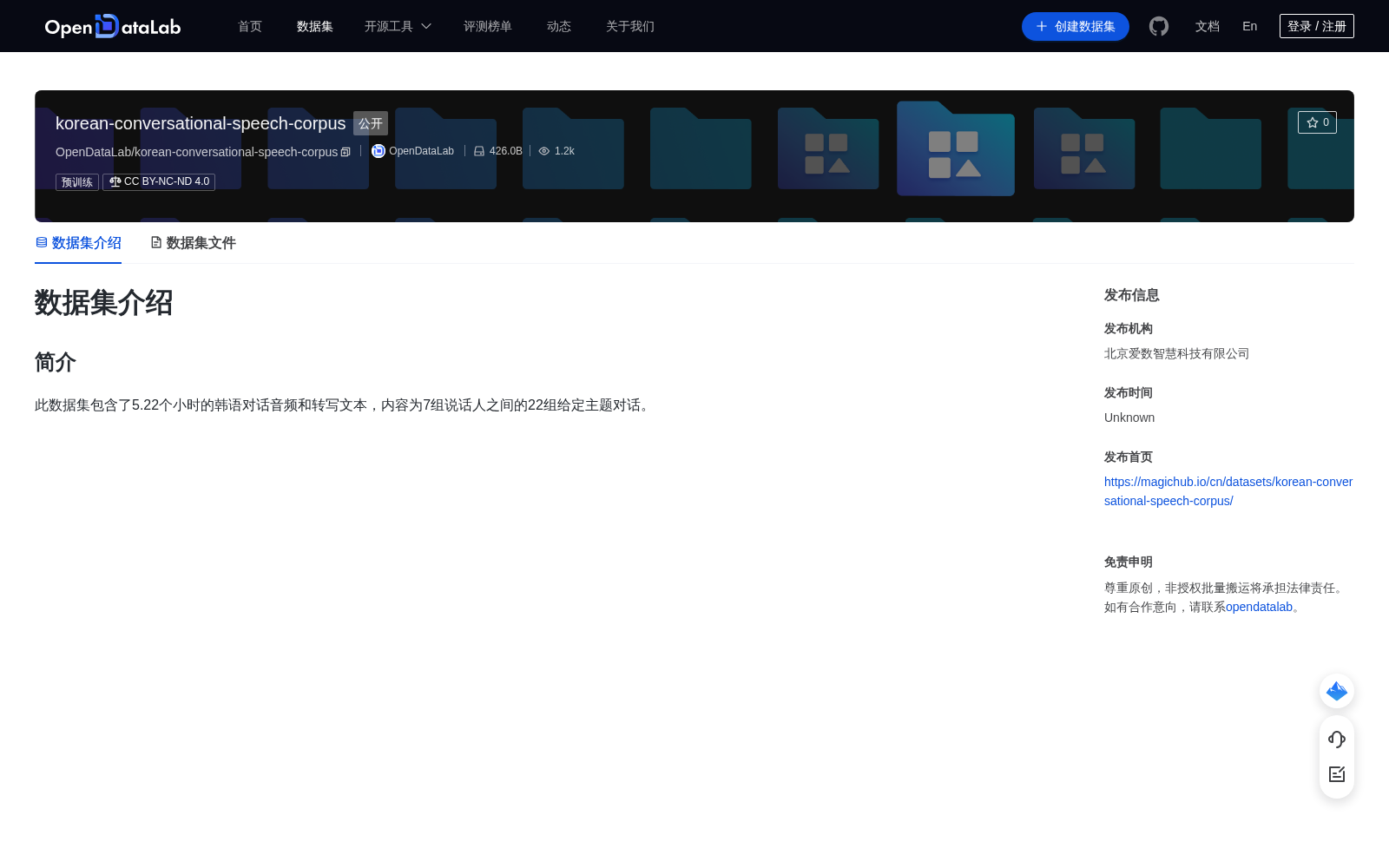
Task: Click the 创建数据集 button
Action: tap(1076, 26)
